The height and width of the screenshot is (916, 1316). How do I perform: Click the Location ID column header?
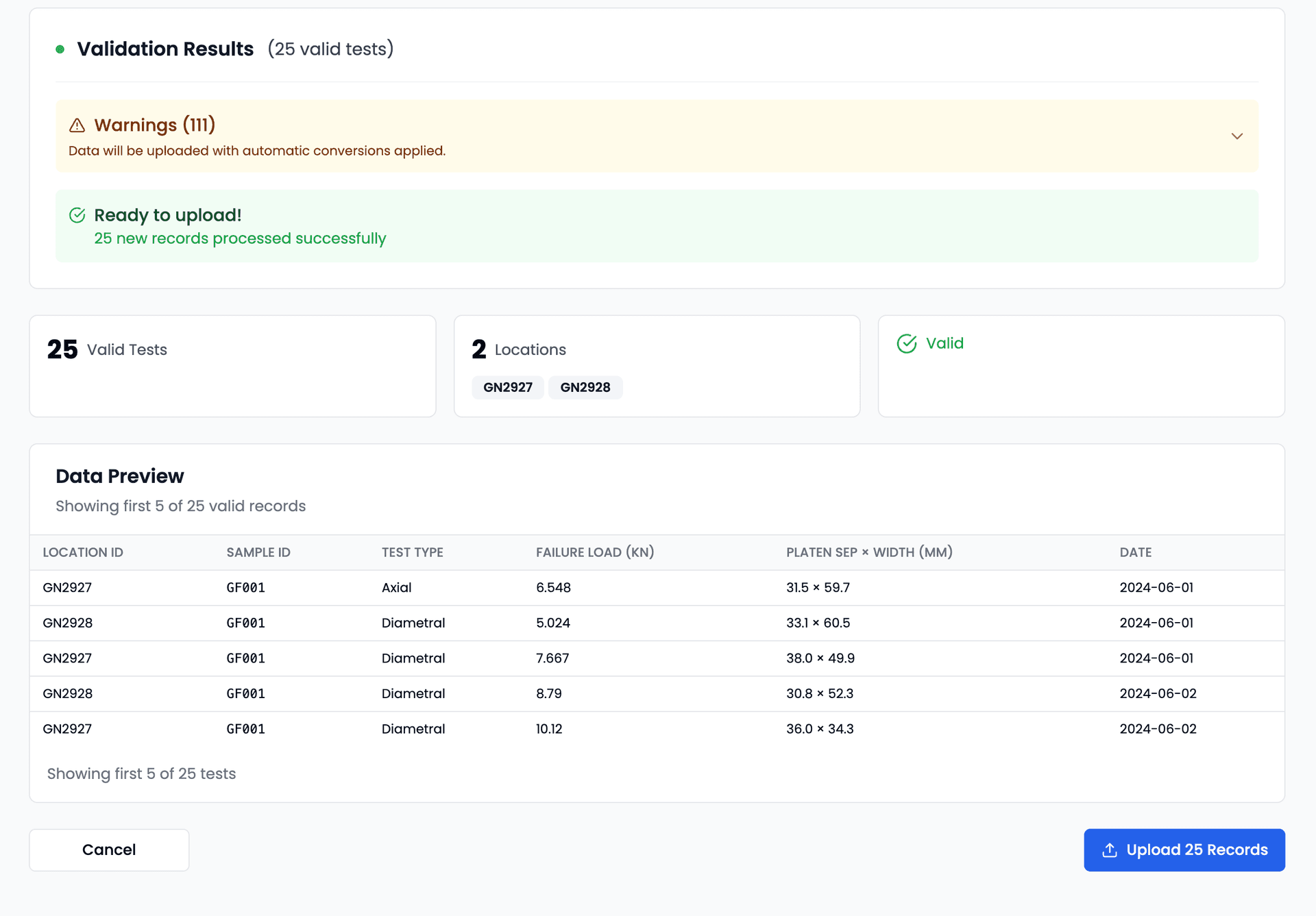83,552
